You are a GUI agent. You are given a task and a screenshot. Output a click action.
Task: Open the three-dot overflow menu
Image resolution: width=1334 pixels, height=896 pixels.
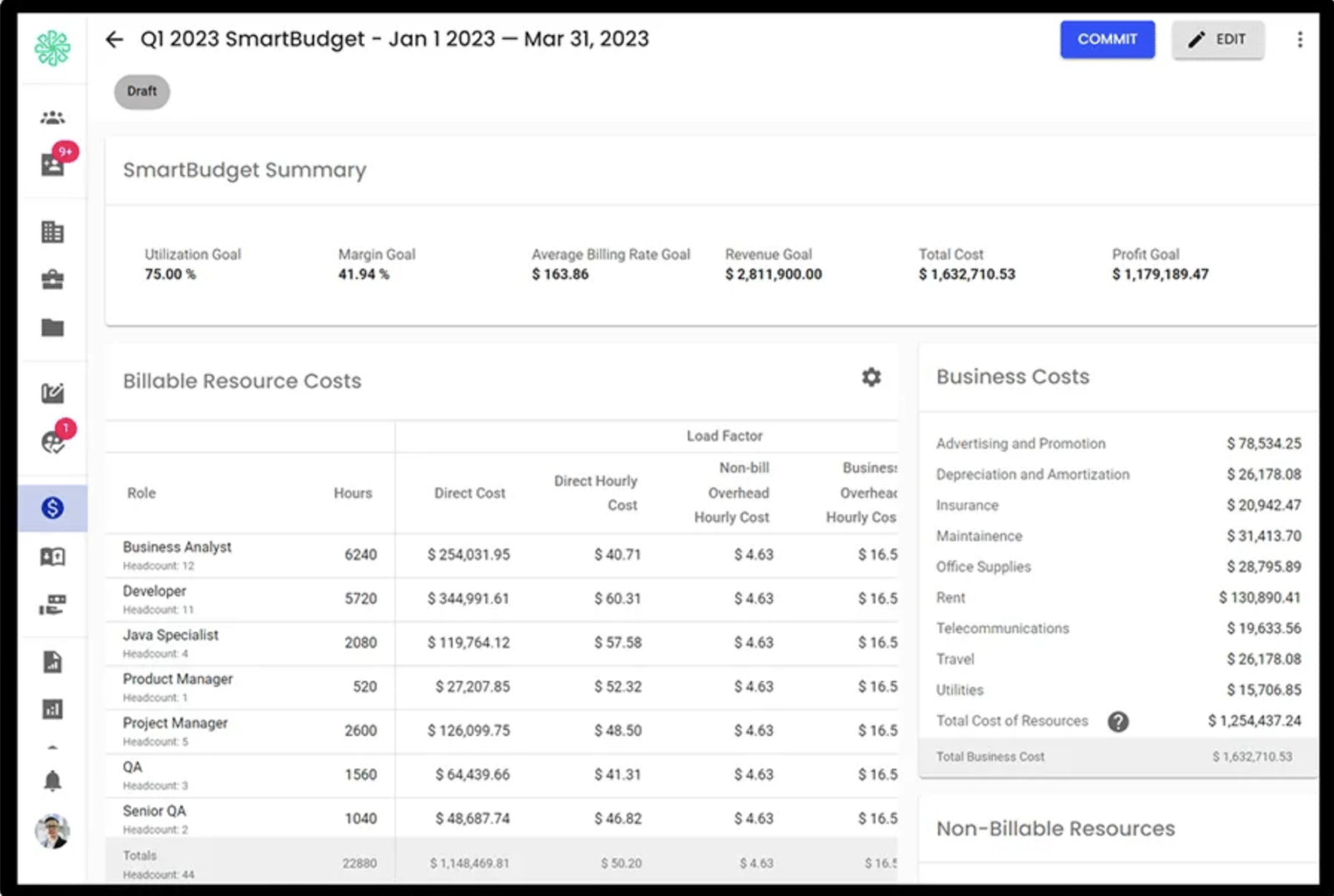point(1300,39)
